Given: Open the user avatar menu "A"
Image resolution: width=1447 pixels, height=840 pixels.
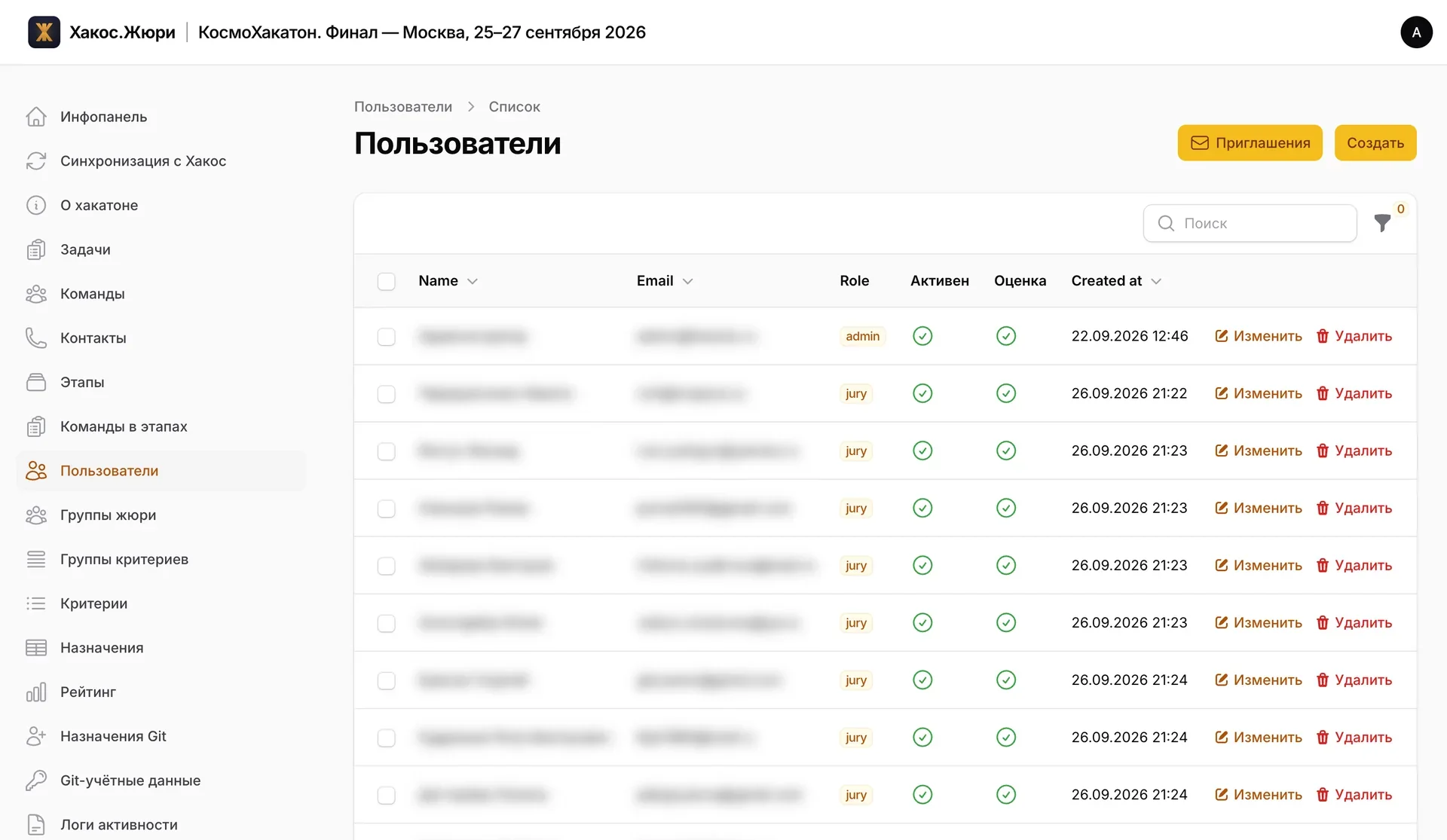Looking at the screenshot, I should point(1416,32).
